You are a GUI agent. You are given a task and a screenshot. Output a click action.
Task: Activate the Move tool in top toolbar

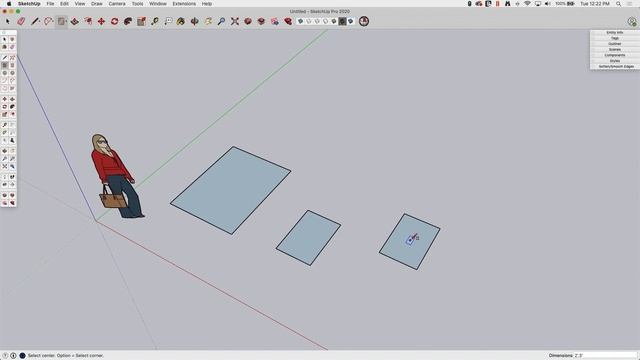pos(101,21)
